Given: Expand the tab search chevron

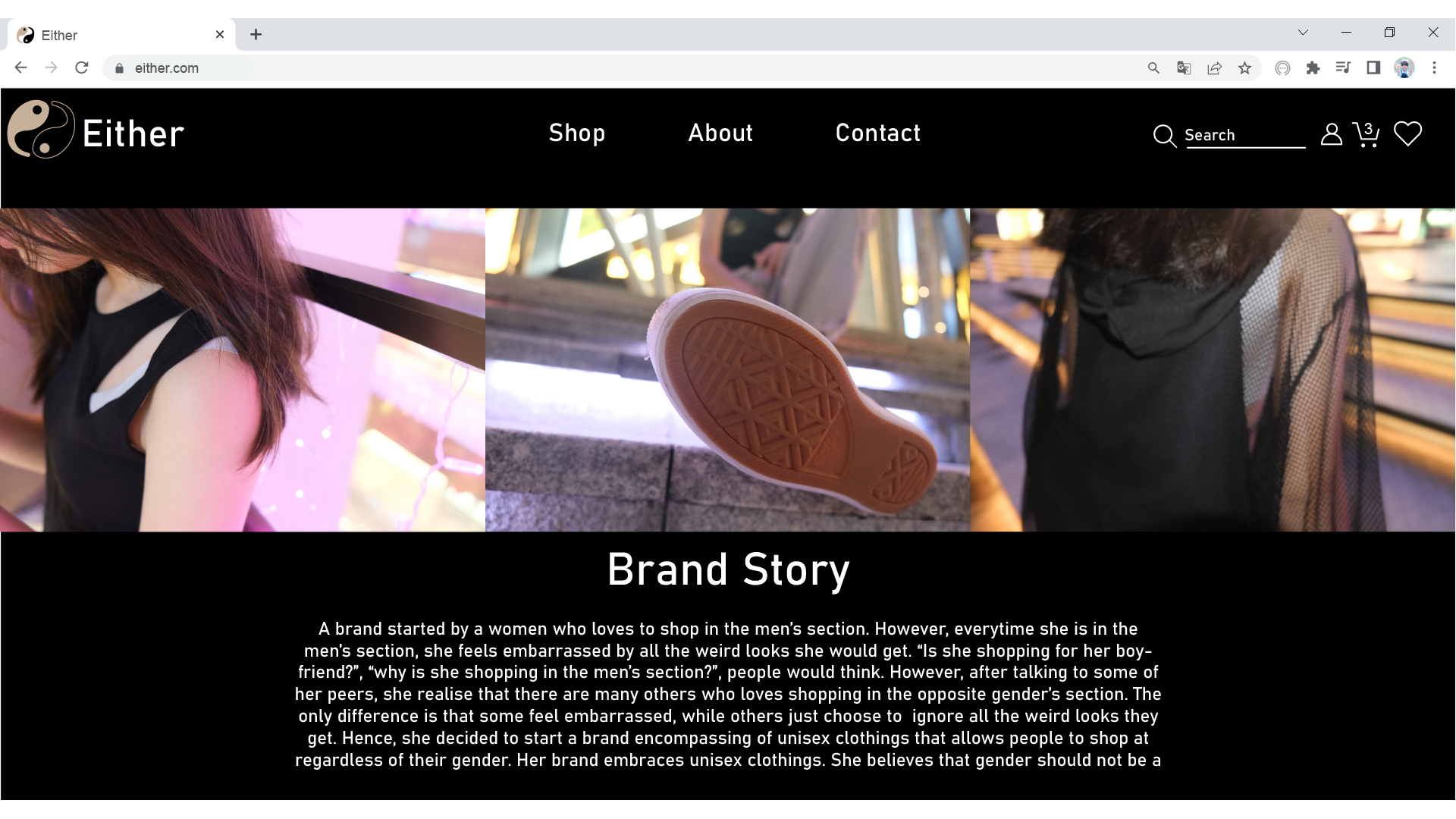Looking at the screenshot, I should [1303, 33].
